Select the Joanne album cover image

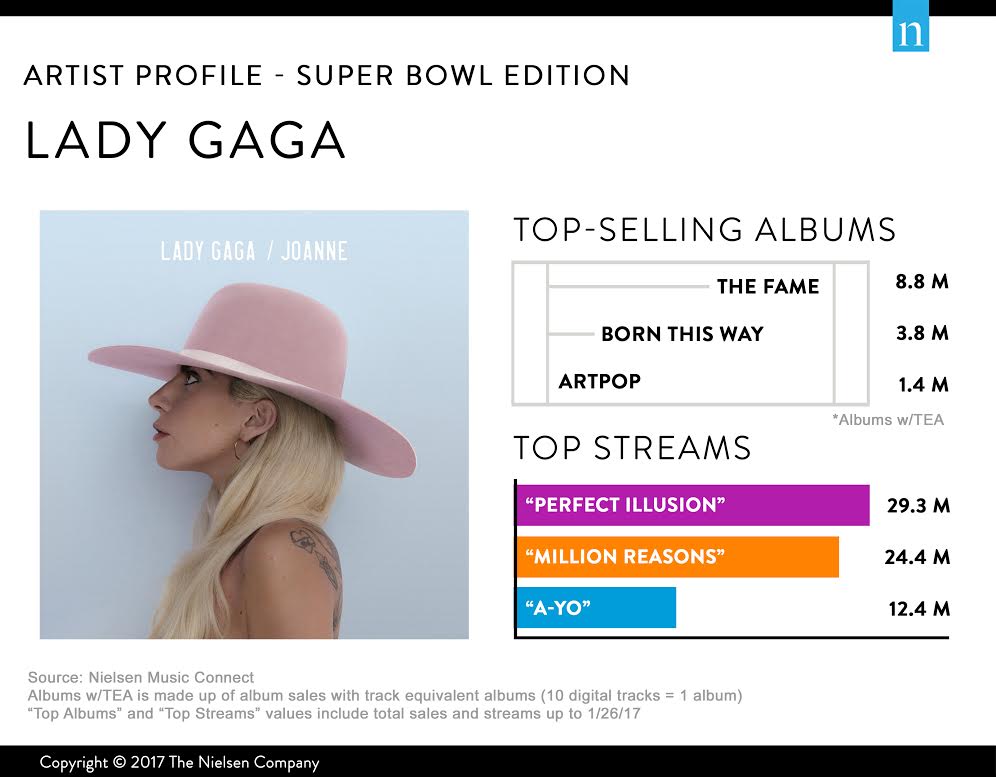pyautogui.click(x=254, y=424)
